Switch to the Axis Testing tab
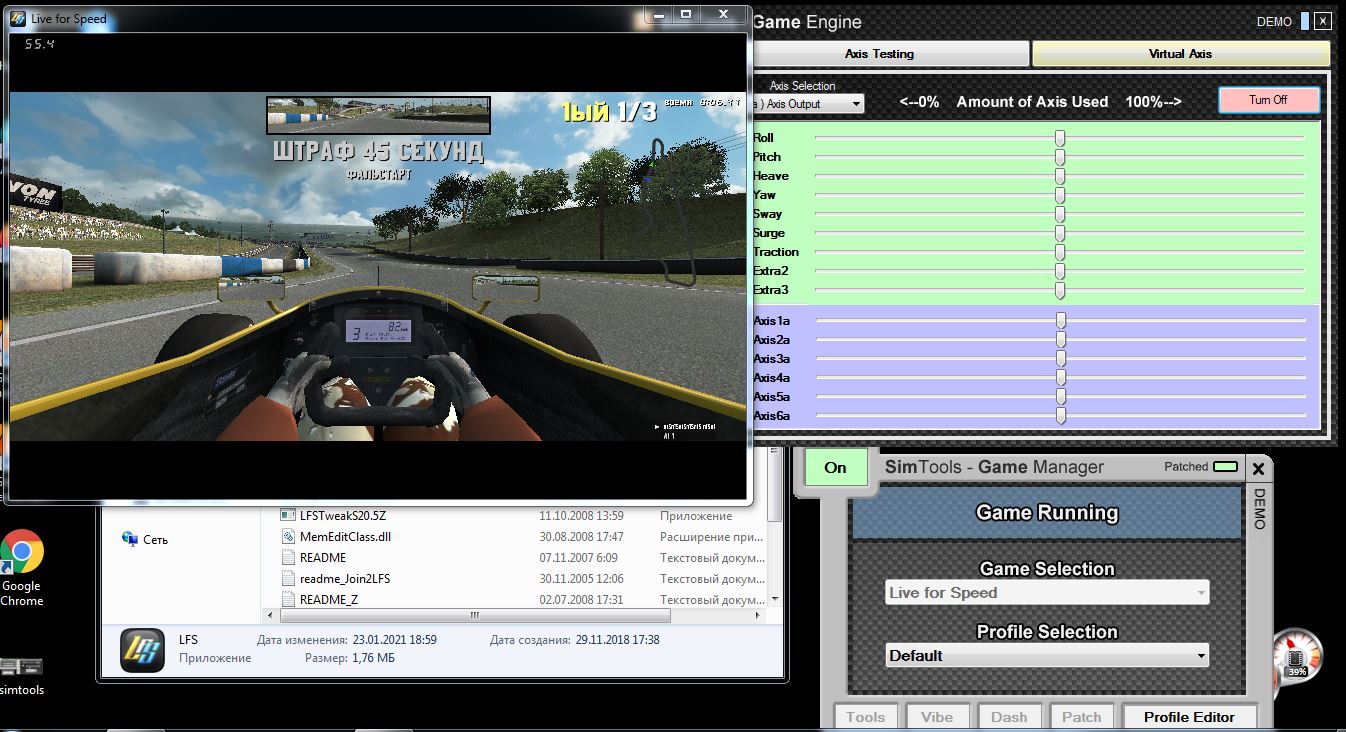This screenshot has height=732, width=1346. point(879,54)
